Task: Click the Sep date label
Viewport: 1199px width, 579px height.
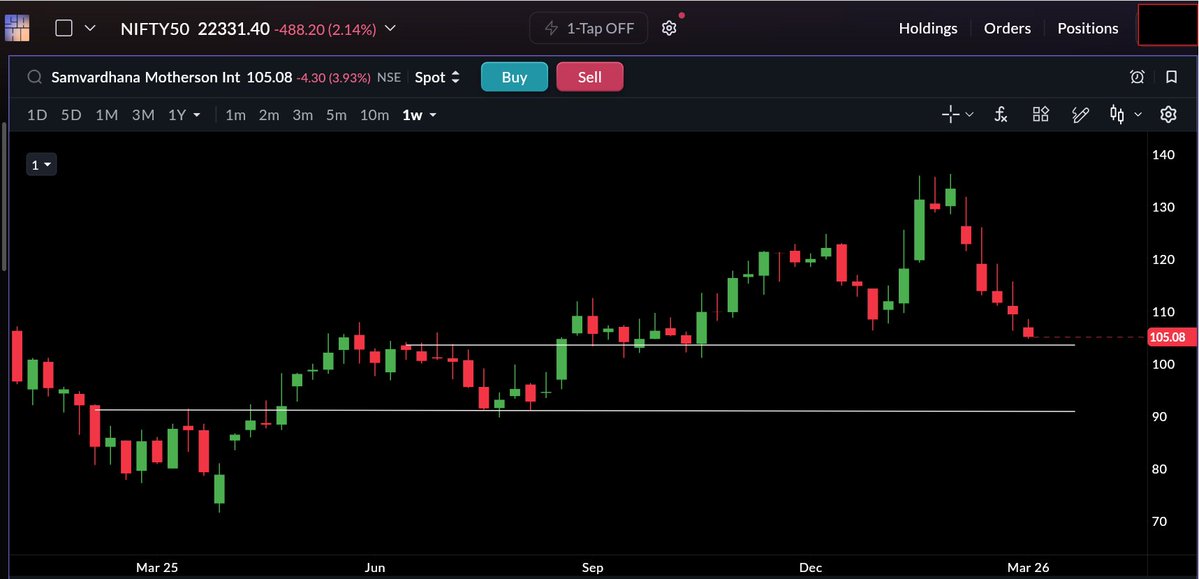Action: [x=593, y=568]
